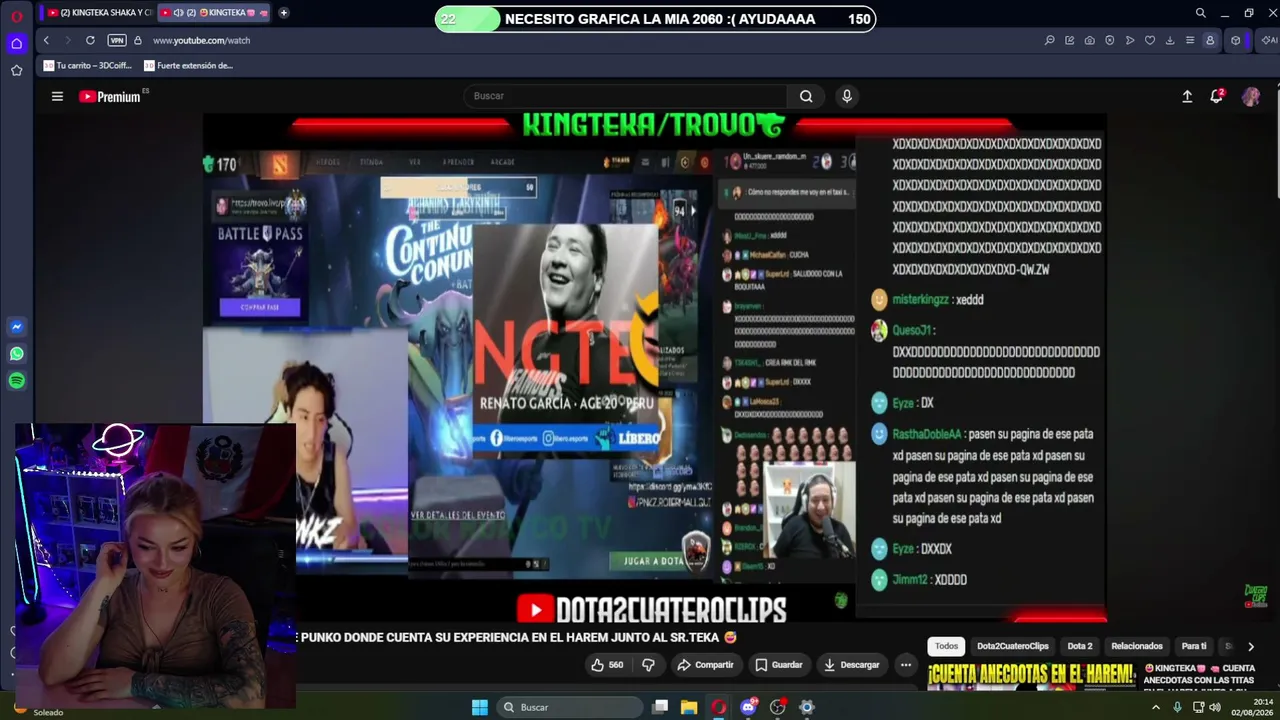The width and height of the screenshot is (1280, 720).
Task: Like the video with 560 likes
Action: pos(607,665)
